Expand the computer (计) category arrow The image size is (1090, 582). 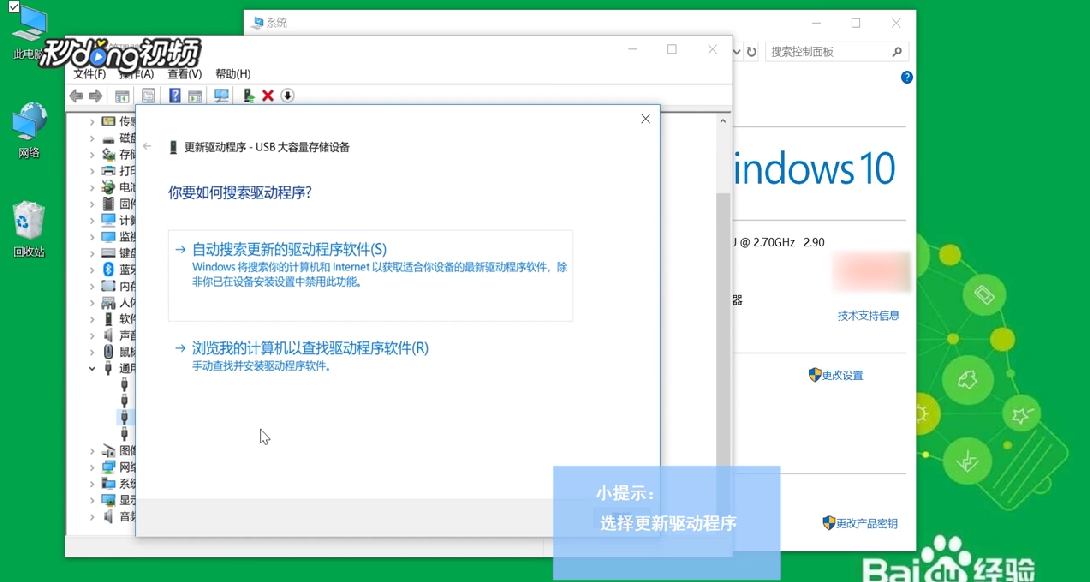pyautogui.click(x=92, y=220)
